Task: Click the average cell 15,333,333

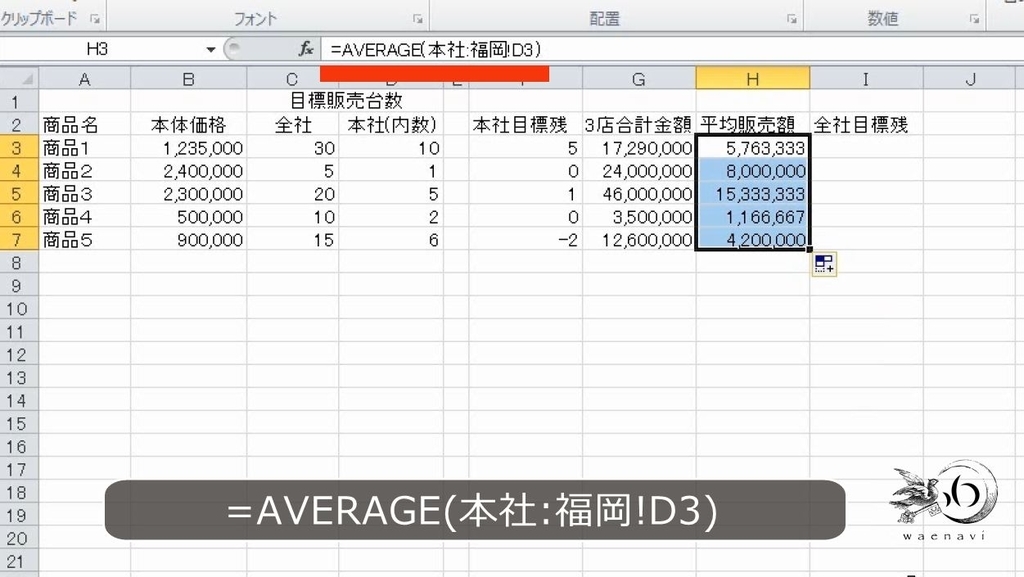Action: [752, 194]
